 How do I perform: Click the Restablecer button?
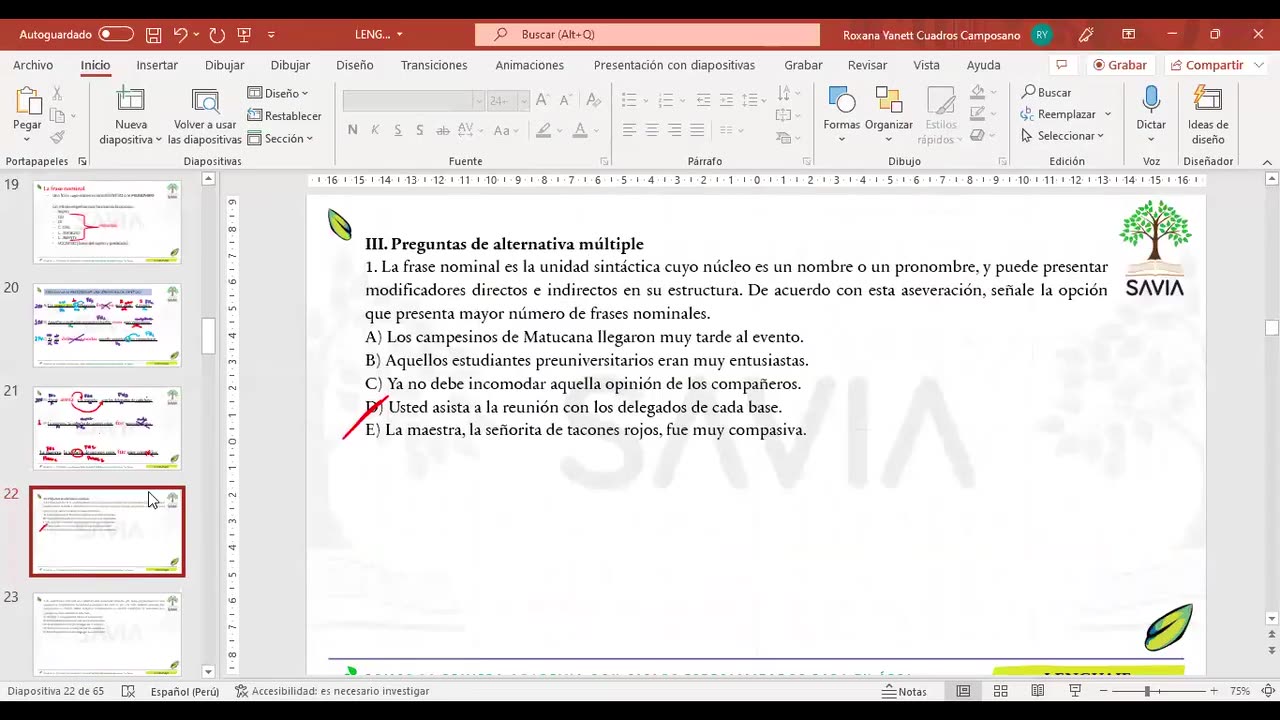click(285, 116)
